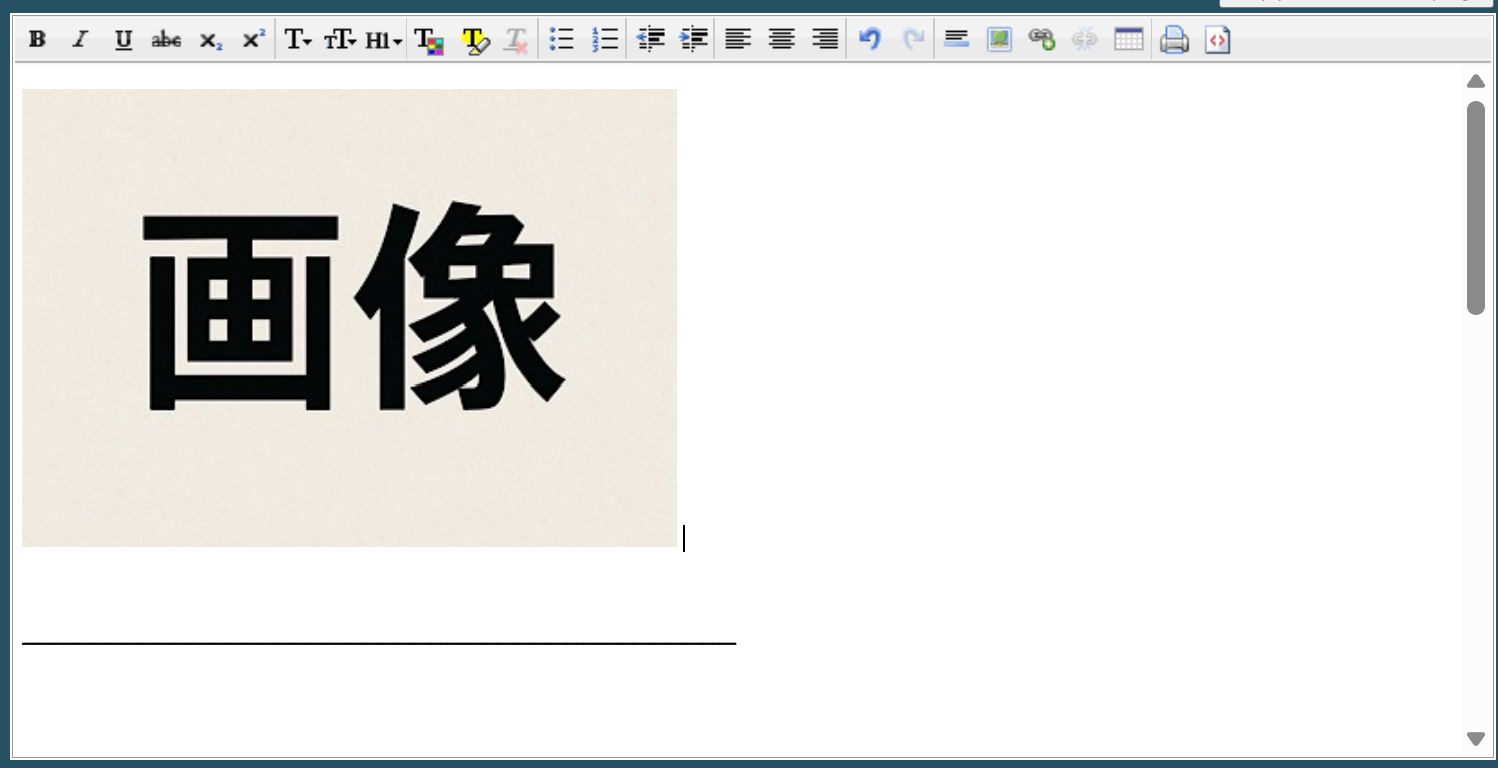The width and height of the screenshot is (1498, 768).
Task: Click the scrollbar down arrow
Action: (x=1476, y=739)
